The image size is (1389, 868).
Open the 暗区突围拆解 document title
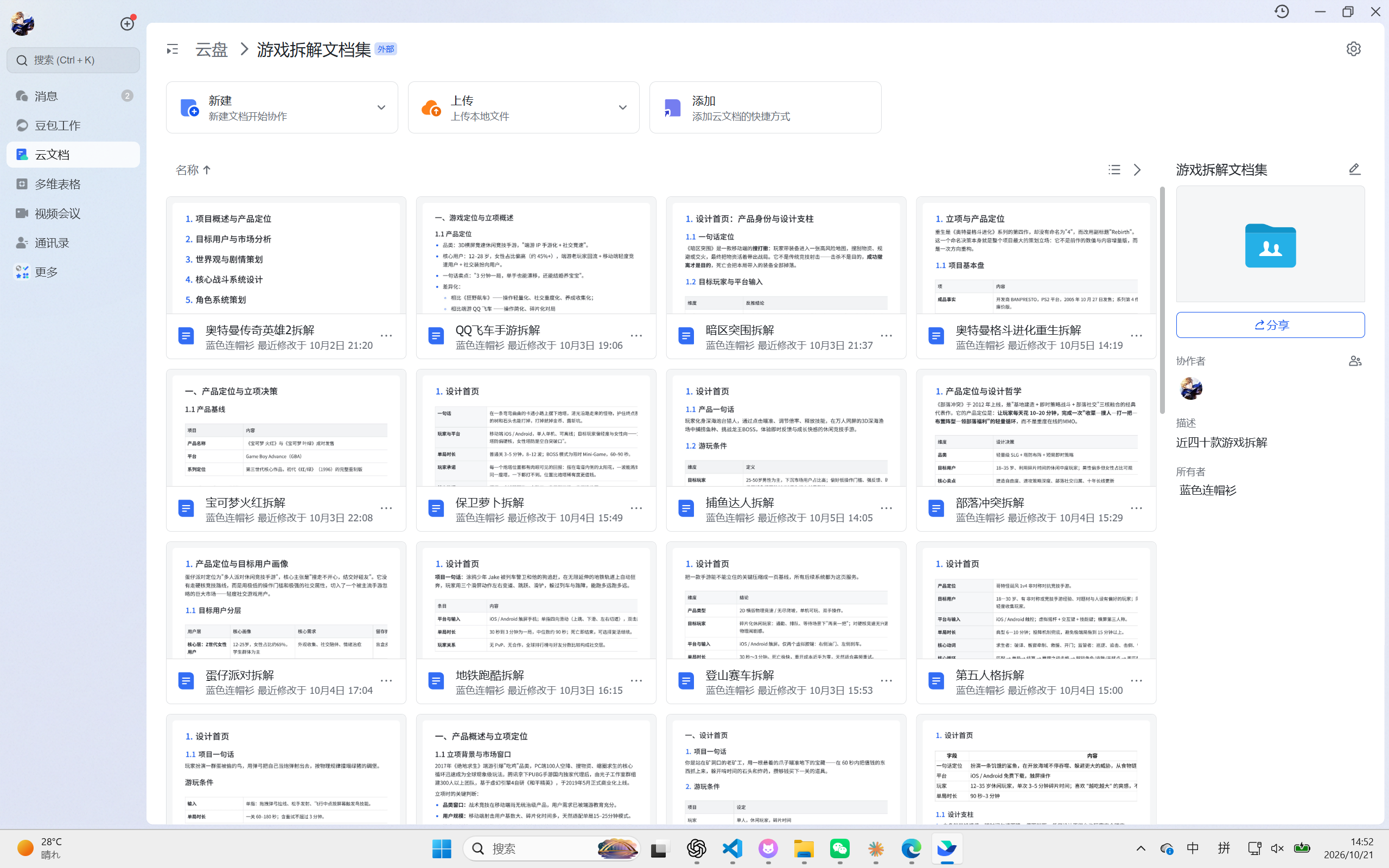pos(740,330)
